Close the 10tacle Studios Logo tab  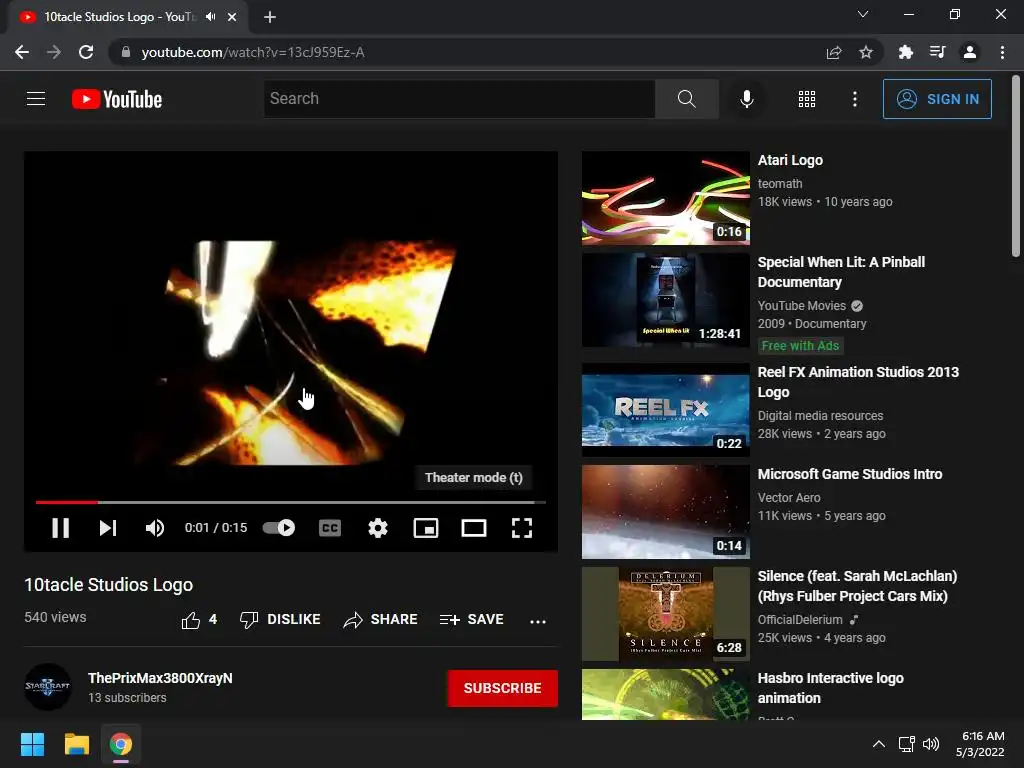pos(232,17)
